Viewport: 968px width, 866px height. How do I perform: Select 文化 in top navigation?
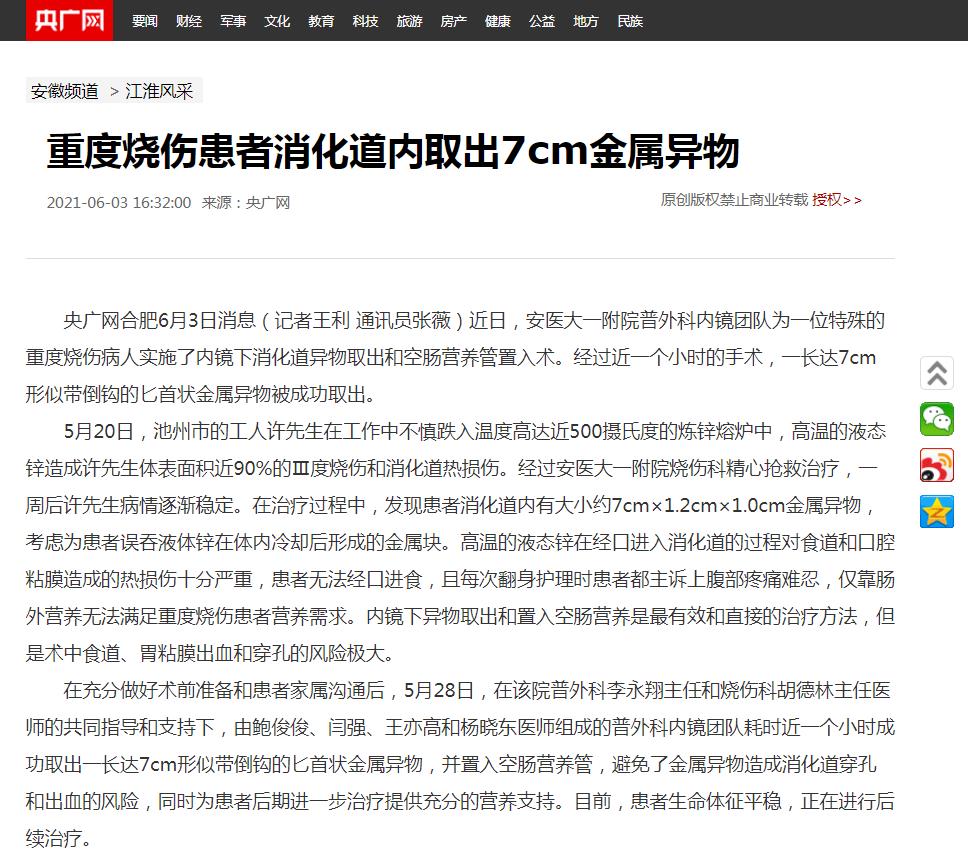pyautogui.click(x=277, y=21)
